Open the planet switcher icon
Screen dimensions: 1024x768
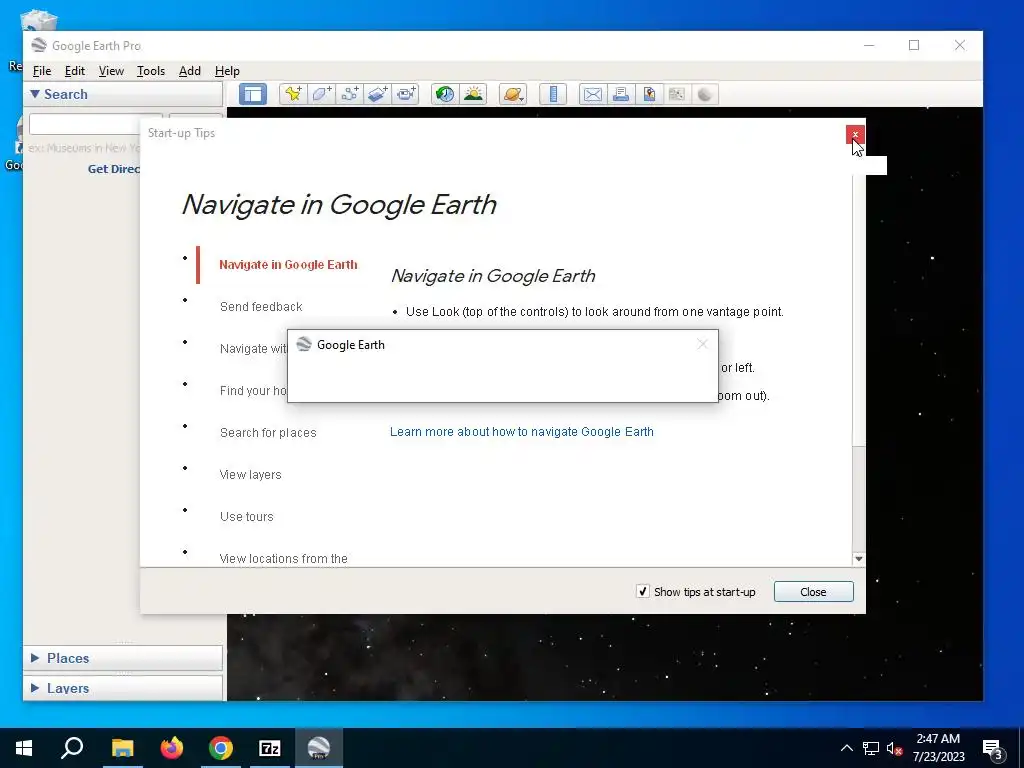pyautogui.click(x=513, y=94)
